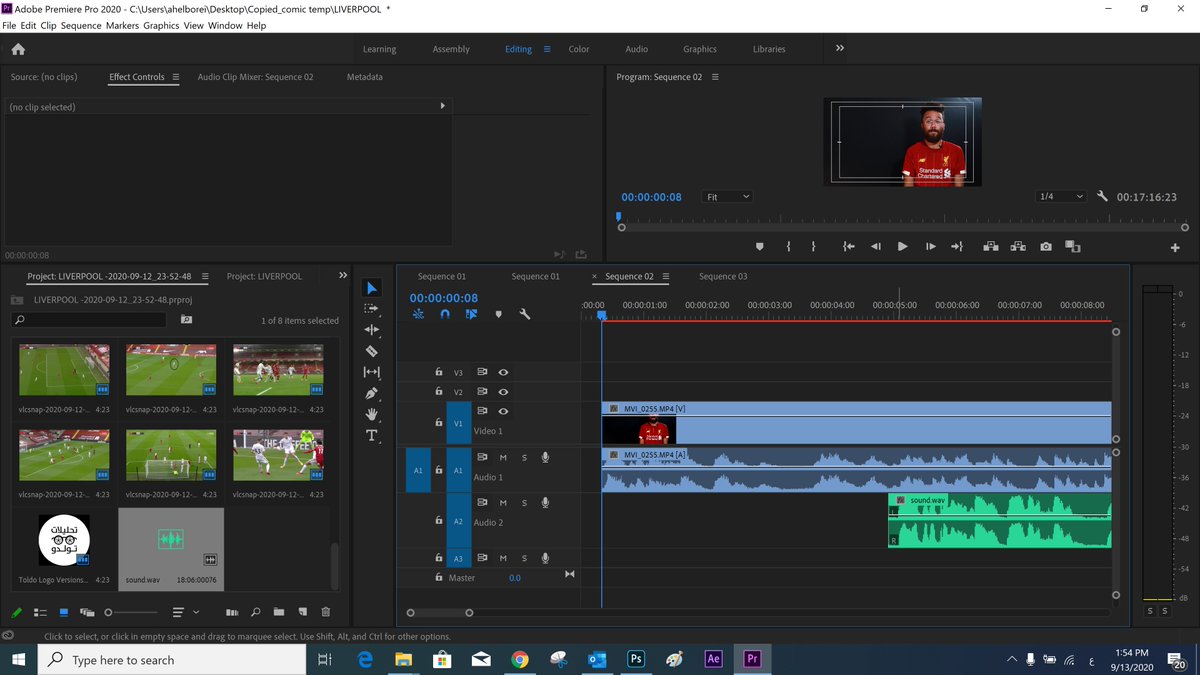Select the Selection tool arrow

[x=372, y=288]
